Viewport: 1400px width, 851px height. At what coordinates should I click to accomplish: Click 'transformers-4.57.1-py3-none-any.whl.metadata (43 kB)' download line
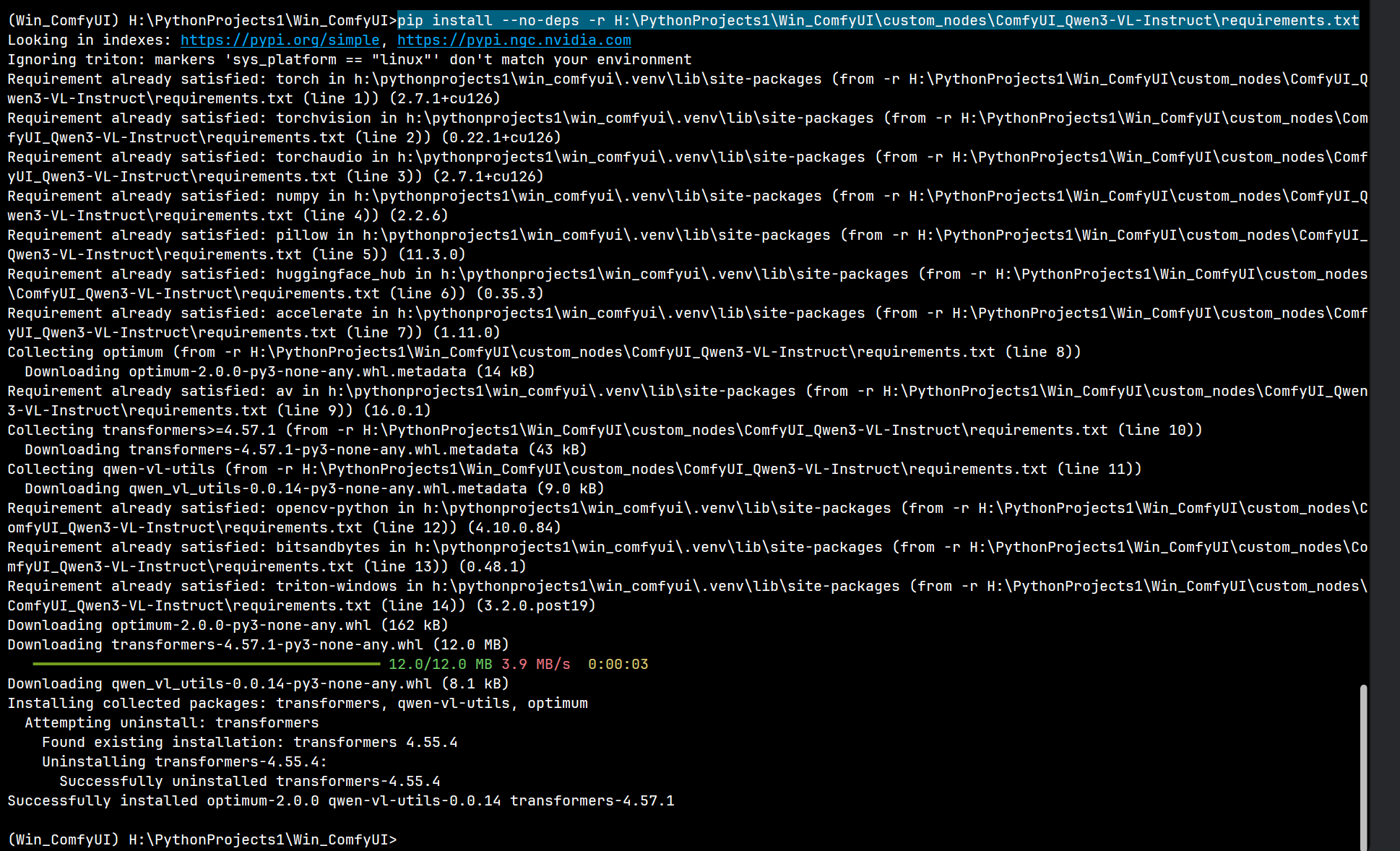[306, 450]
